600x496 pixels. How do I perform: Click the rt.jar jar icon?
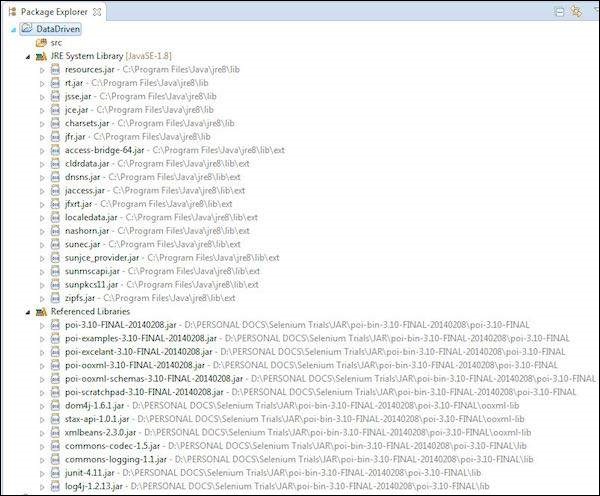[55, 83]
